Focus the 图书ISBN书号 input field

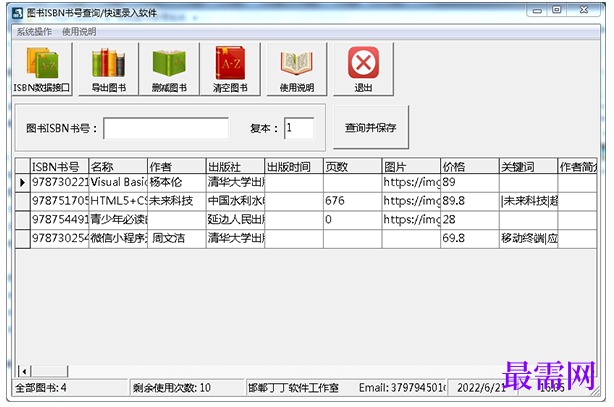(x=166, y=128)
